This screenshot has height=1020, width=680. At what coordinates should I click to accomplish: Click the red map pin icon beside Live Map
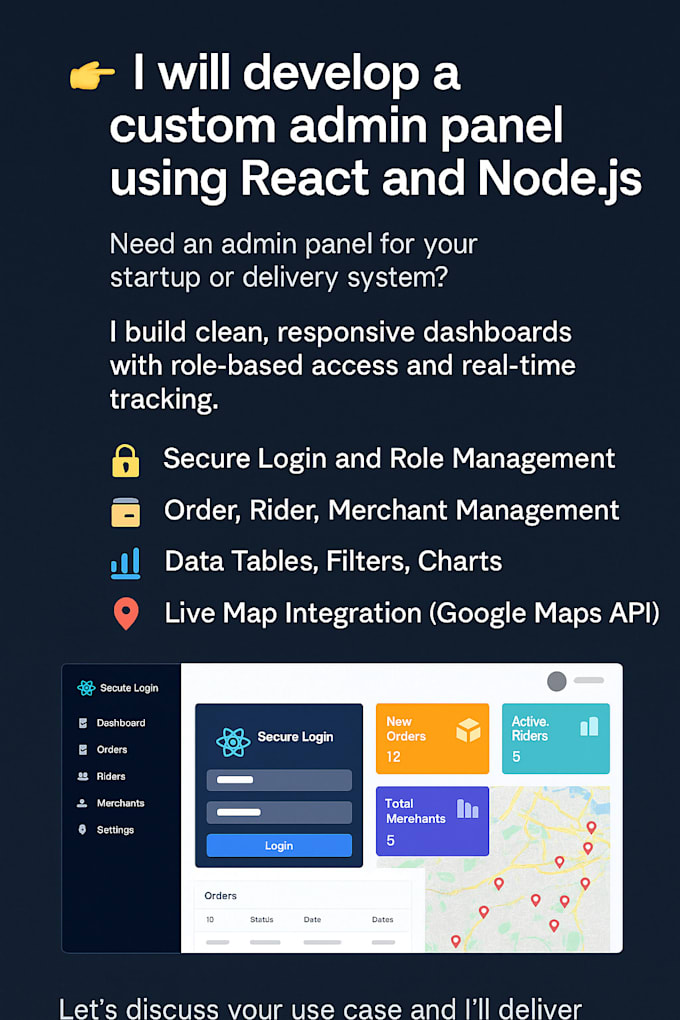pos(126,613)
